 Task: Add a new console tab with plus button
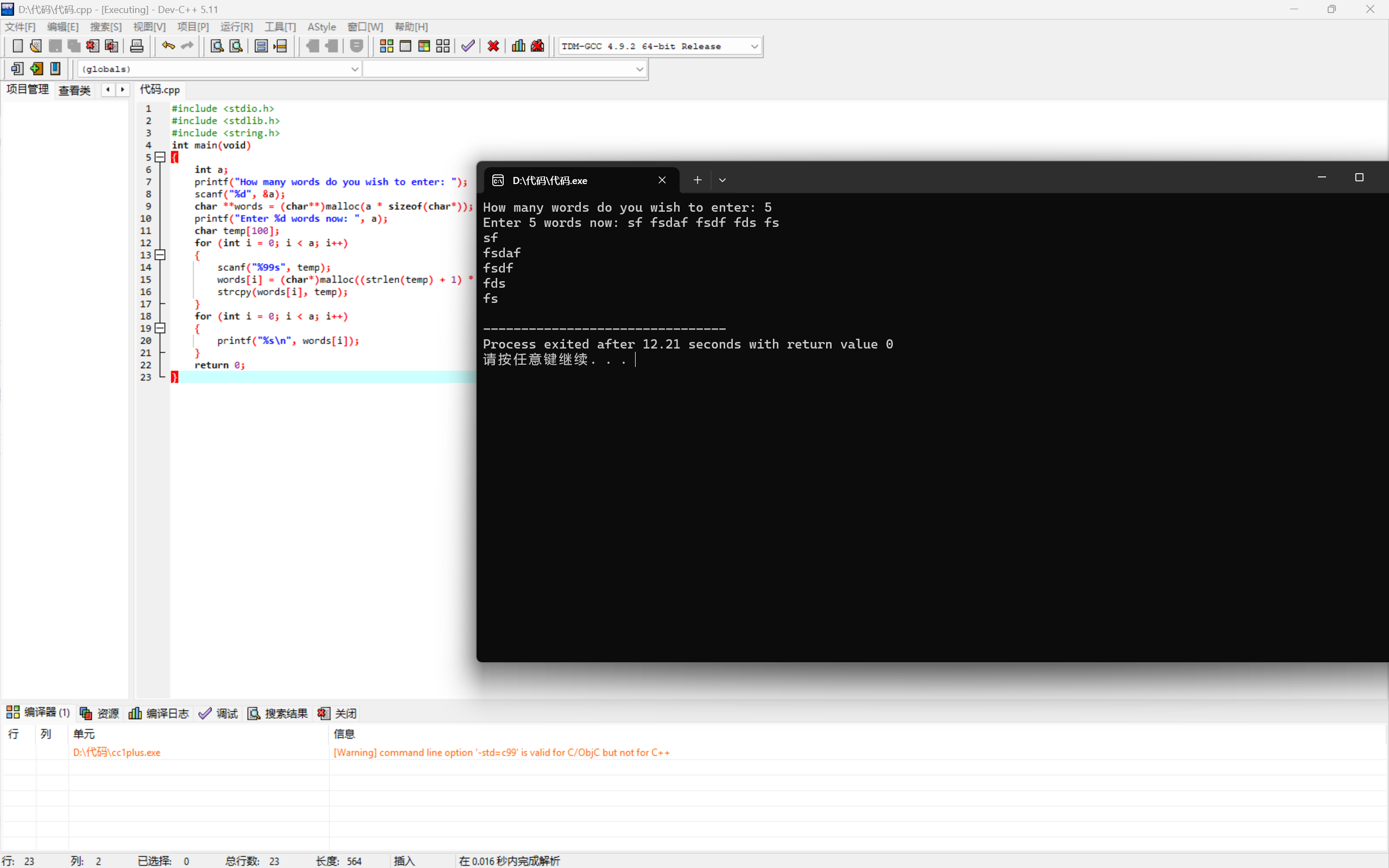[x=697, y=180]
